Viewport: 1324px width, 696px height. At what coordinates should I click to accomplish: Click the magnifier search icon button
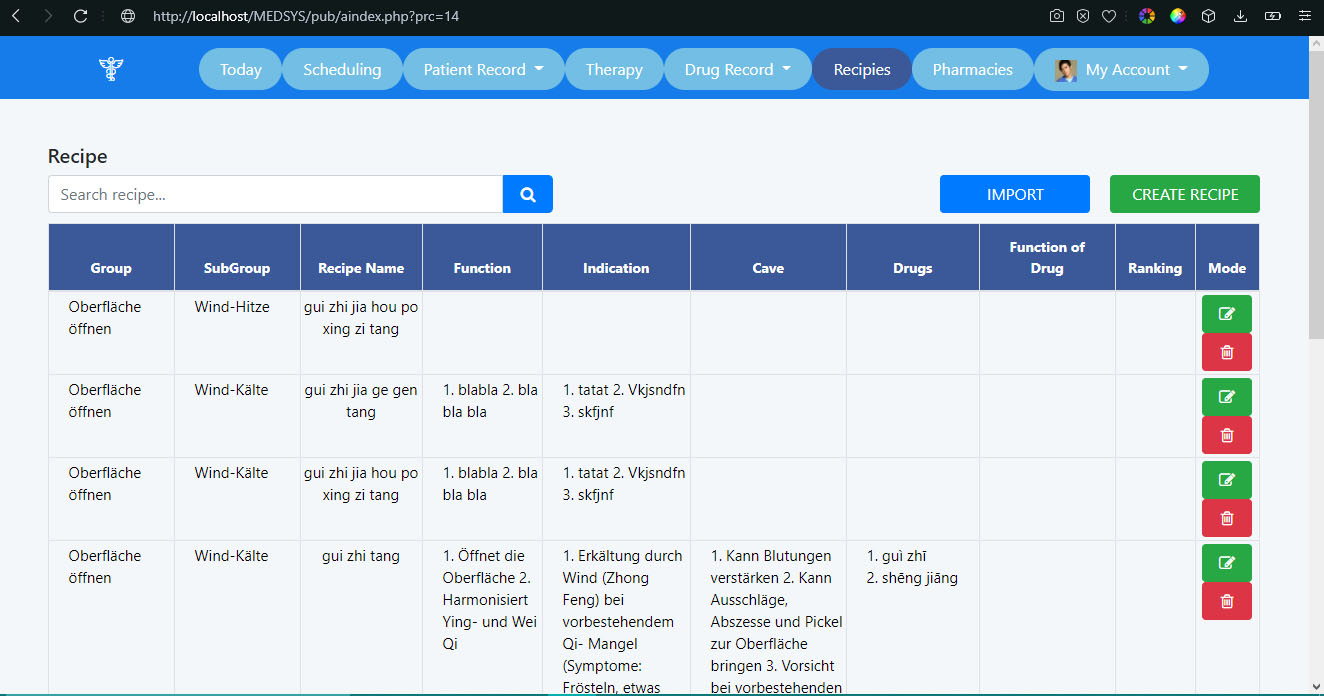coord(527,194)
